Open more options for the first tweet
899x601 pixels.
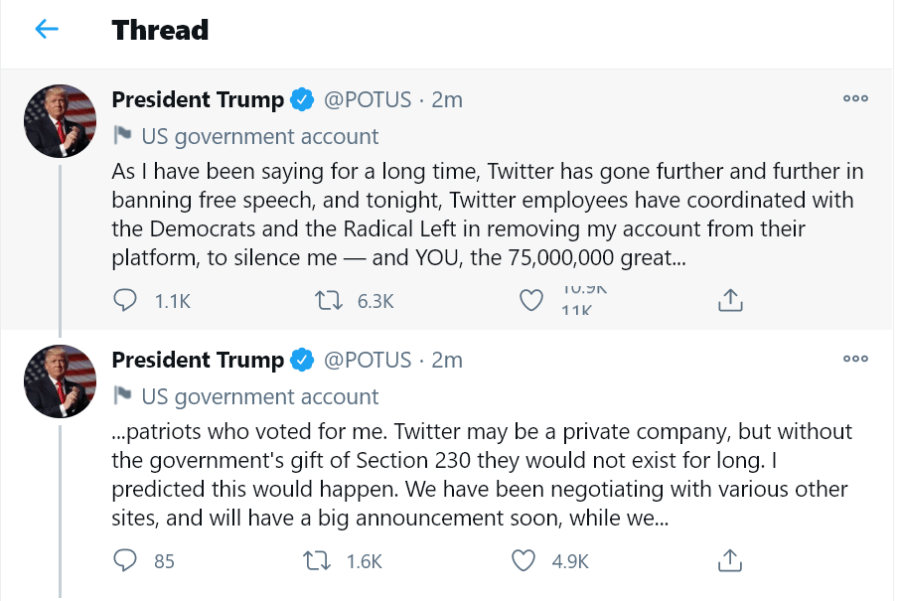pyautogui.click(x=855, y=99)
